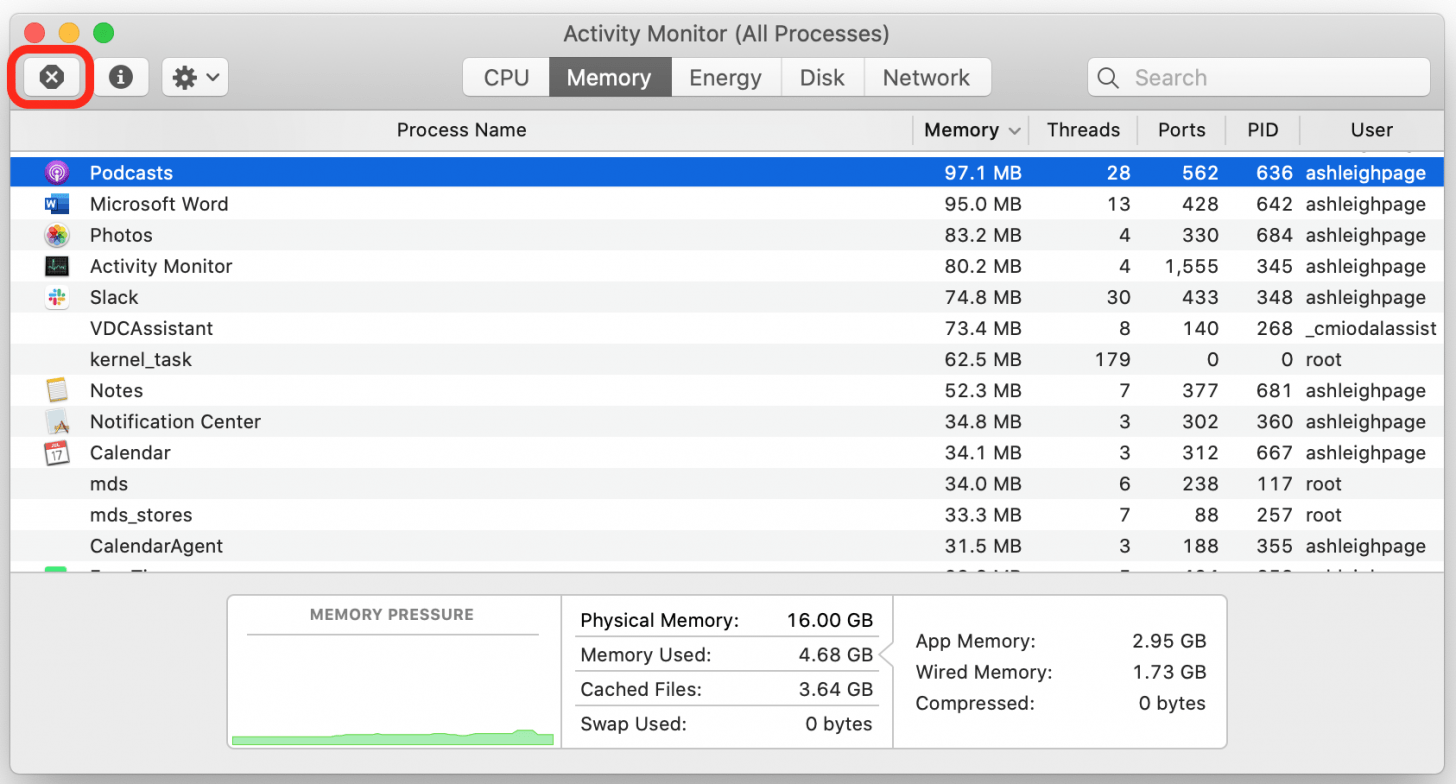1456x784 pixels.
Task: Switch to the CPU tab
Action: tap(506, 78)
